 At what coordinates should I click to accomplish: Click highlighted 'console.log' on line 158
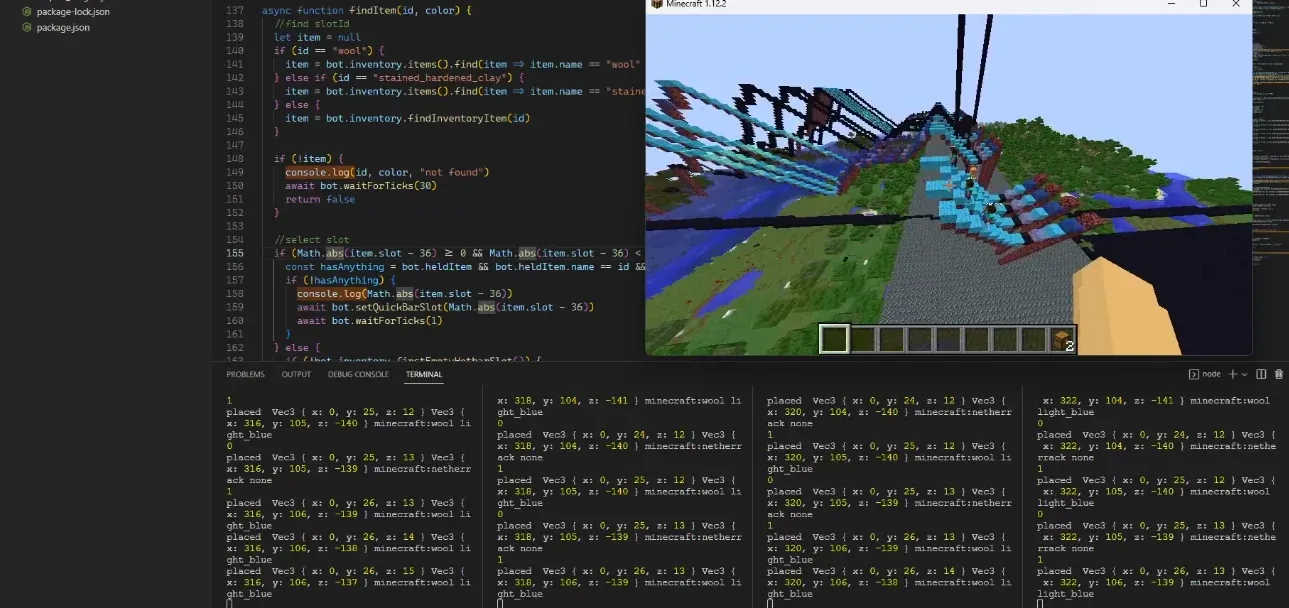[329, 294]
